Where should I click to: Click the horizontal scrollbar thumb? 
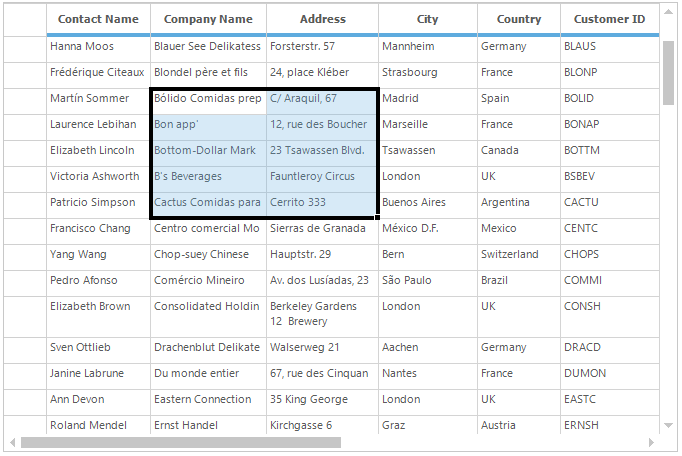(180, 442)
